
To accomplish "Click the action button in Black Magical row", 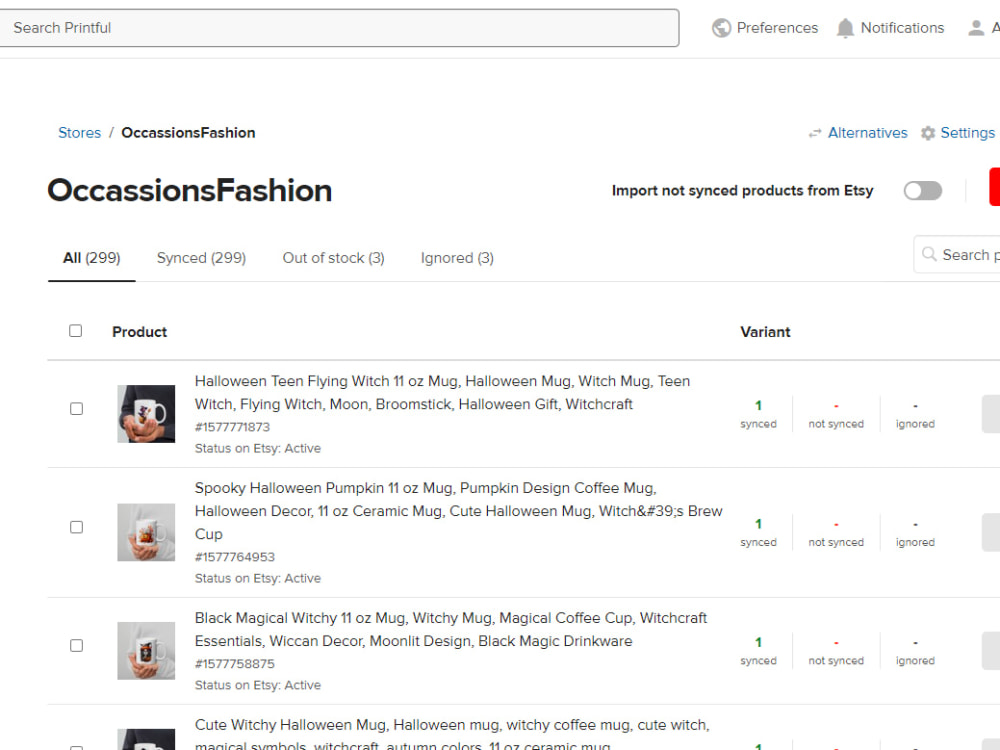I will (x=991, y=651).
